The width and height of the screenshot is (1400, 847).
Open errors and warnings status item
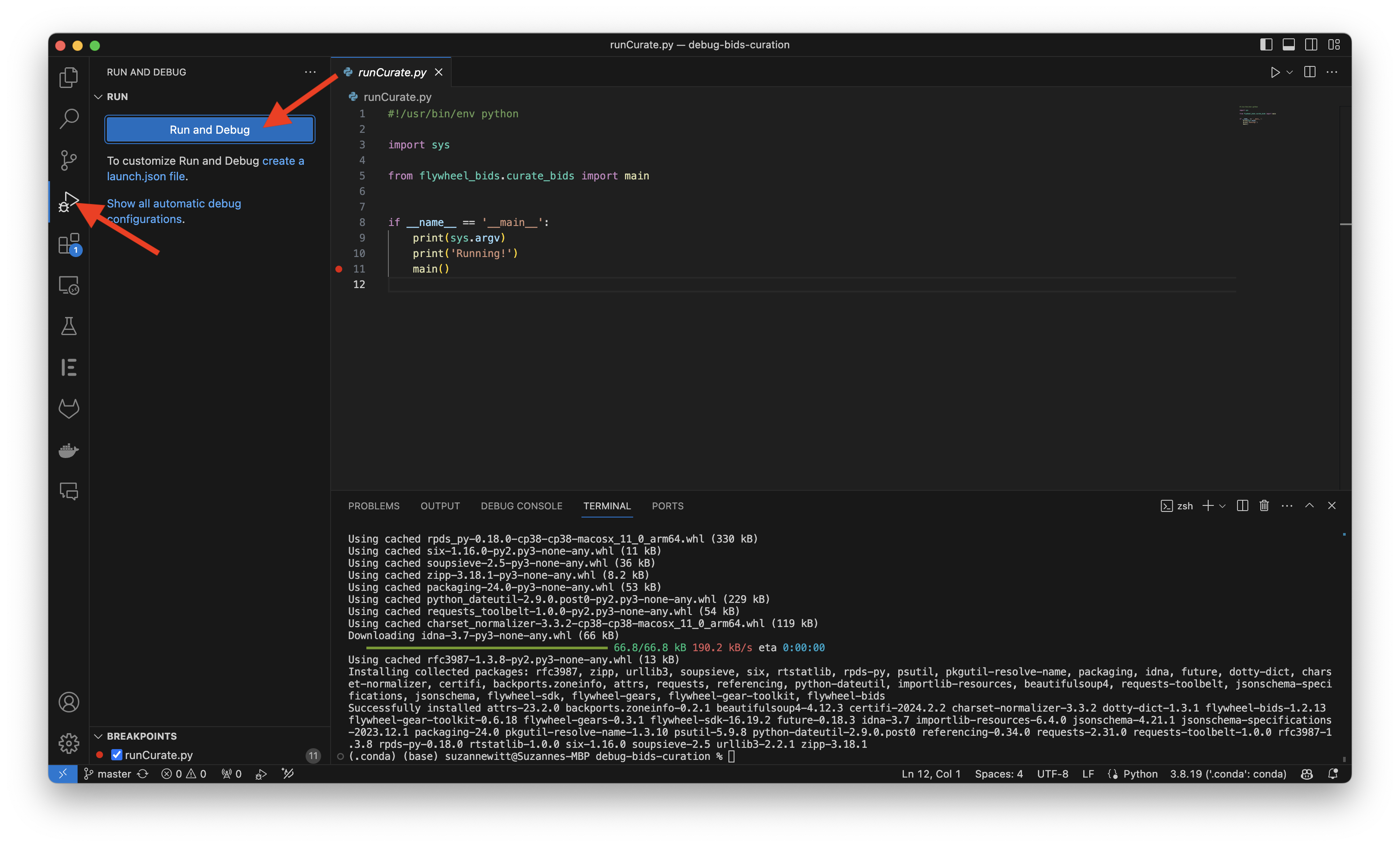click(x=184, y=774)
